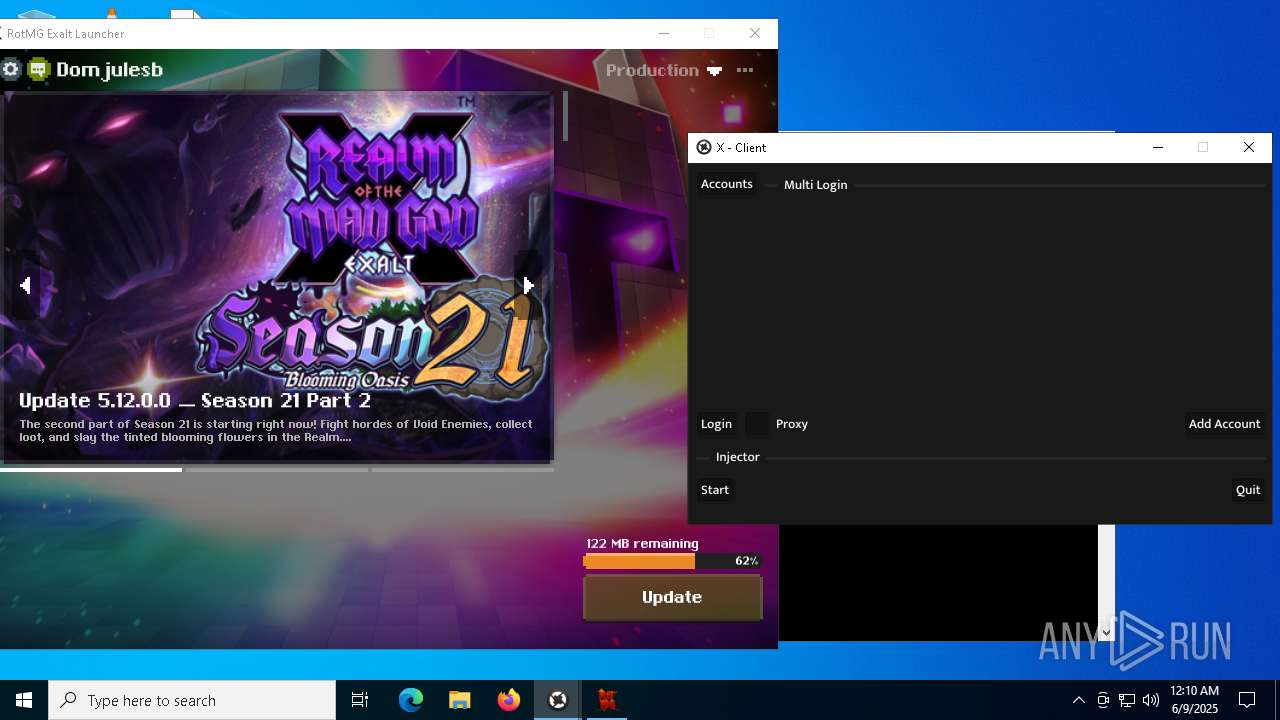Open the notification center icon
This screenshot has height=720, width=1280.
pos(1247,700)
